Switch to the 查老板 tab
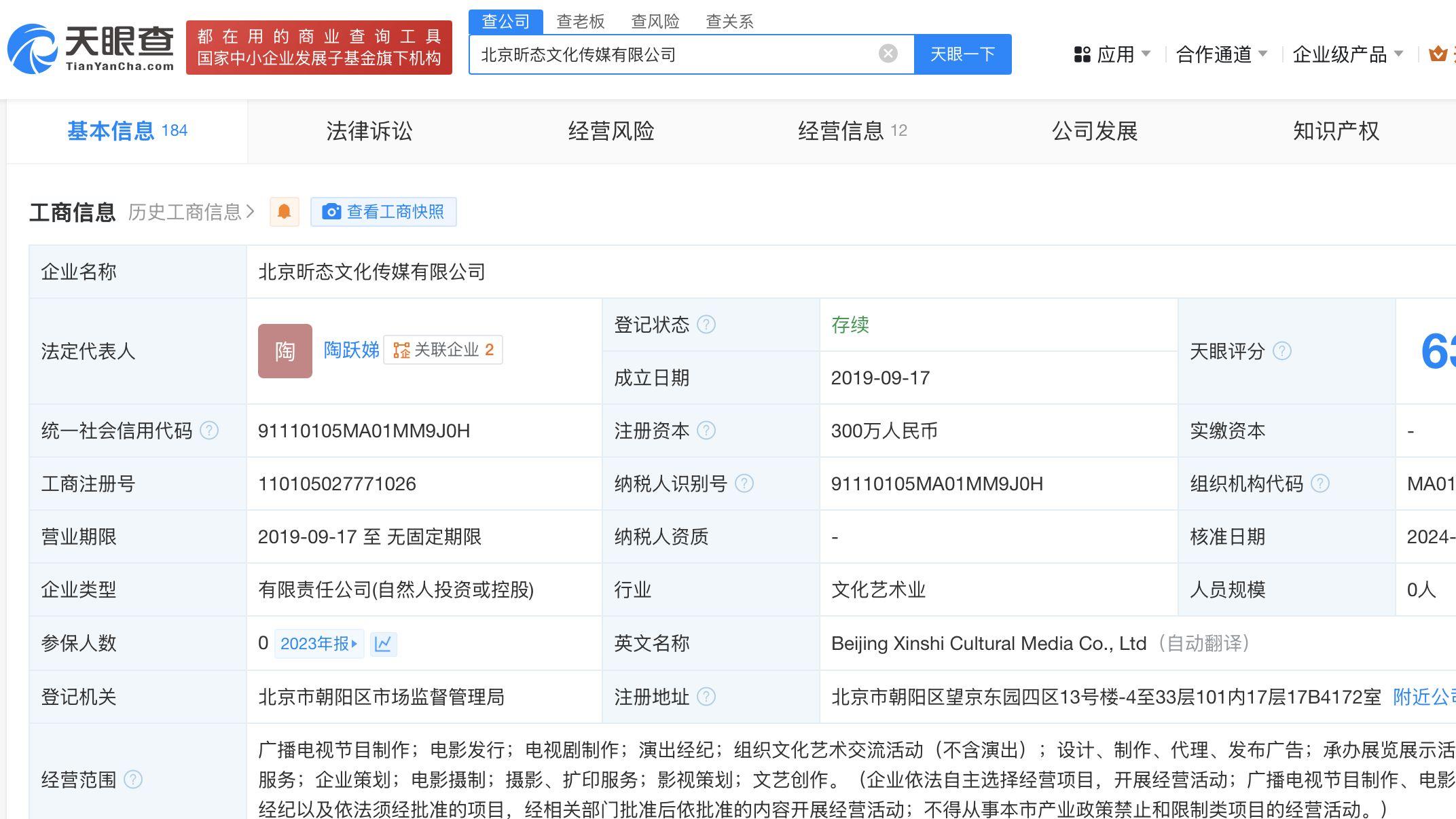Image resolution: width=1456 pixels, height=819 pixels. (581, 21)
